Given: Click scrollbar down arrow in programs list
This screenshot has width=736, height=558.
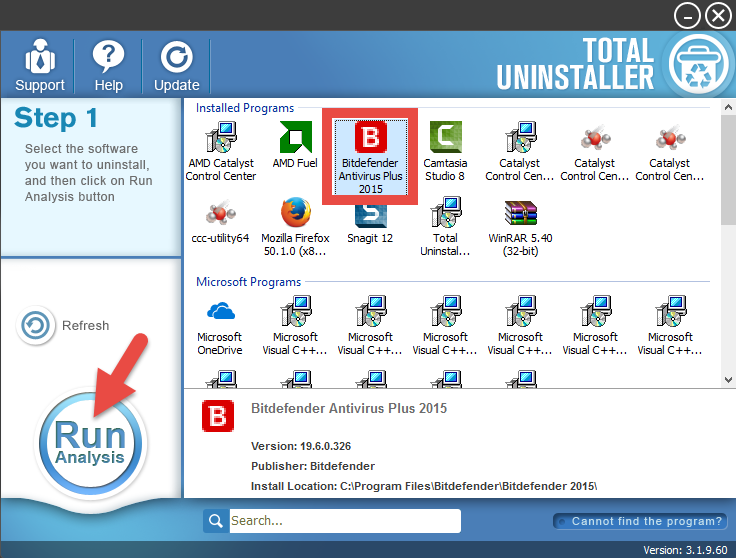Looking at the screenshot, I should [x=728, y=380].
